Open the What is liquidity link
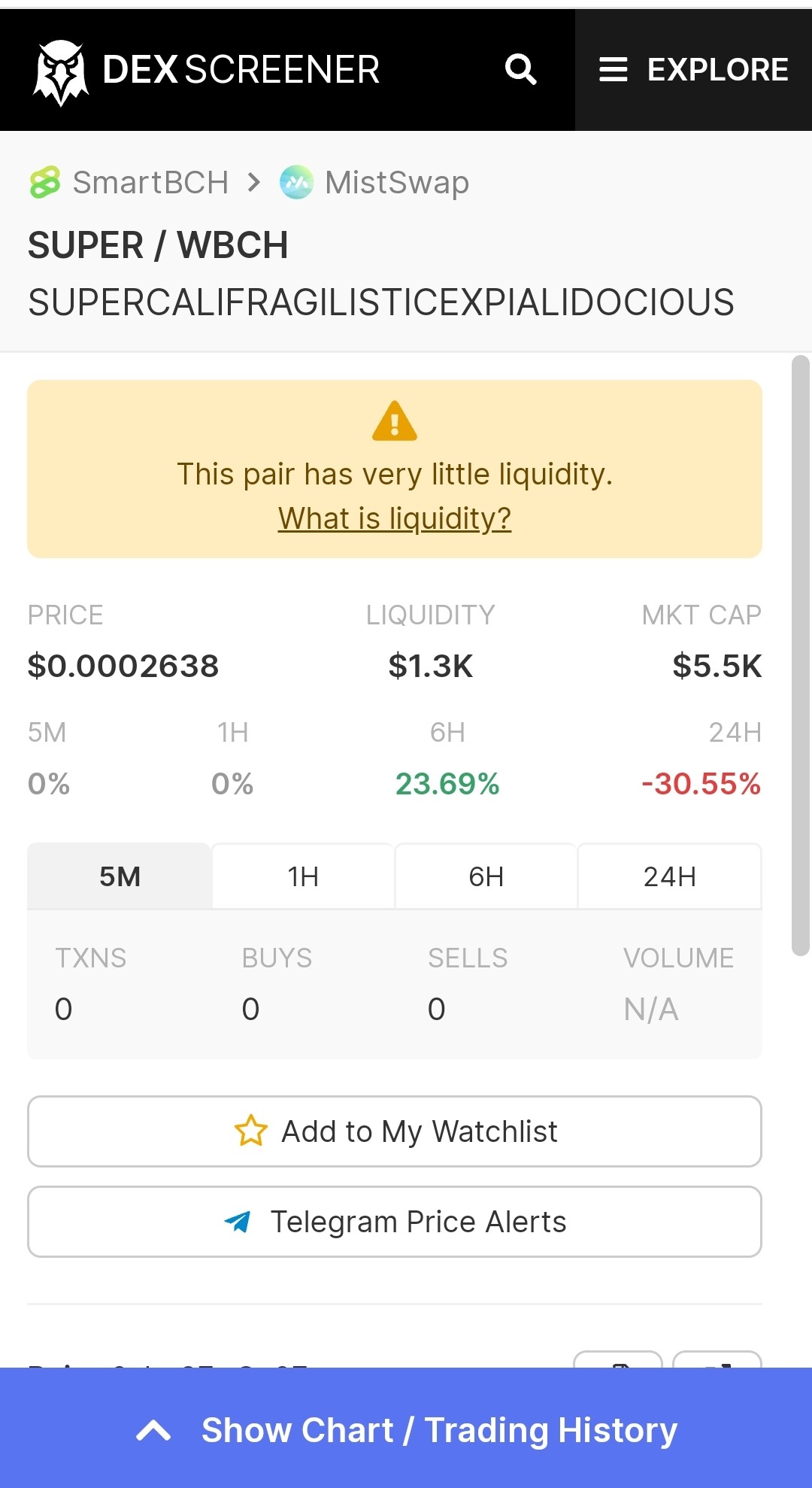Image resolution: width=812 pixels, height=1488 pixels. coord(395,518)
